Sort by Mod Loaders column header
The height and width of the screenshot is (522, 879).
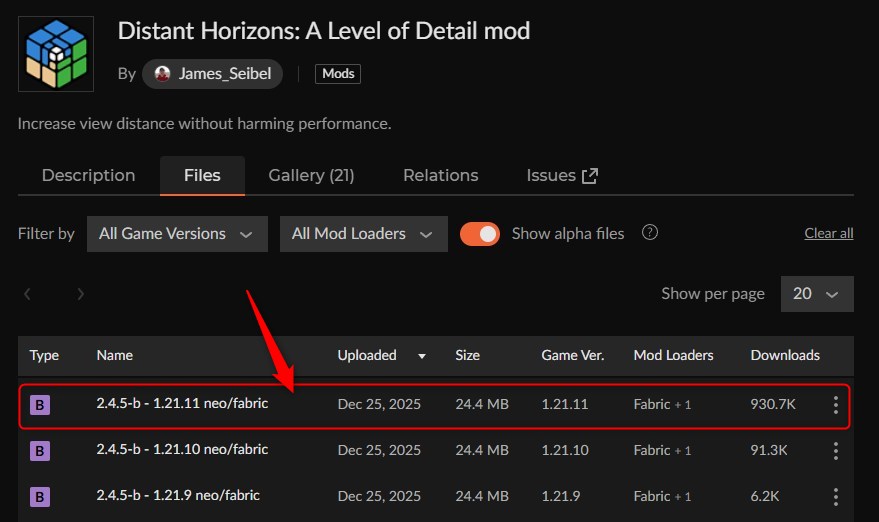(673, 355)
